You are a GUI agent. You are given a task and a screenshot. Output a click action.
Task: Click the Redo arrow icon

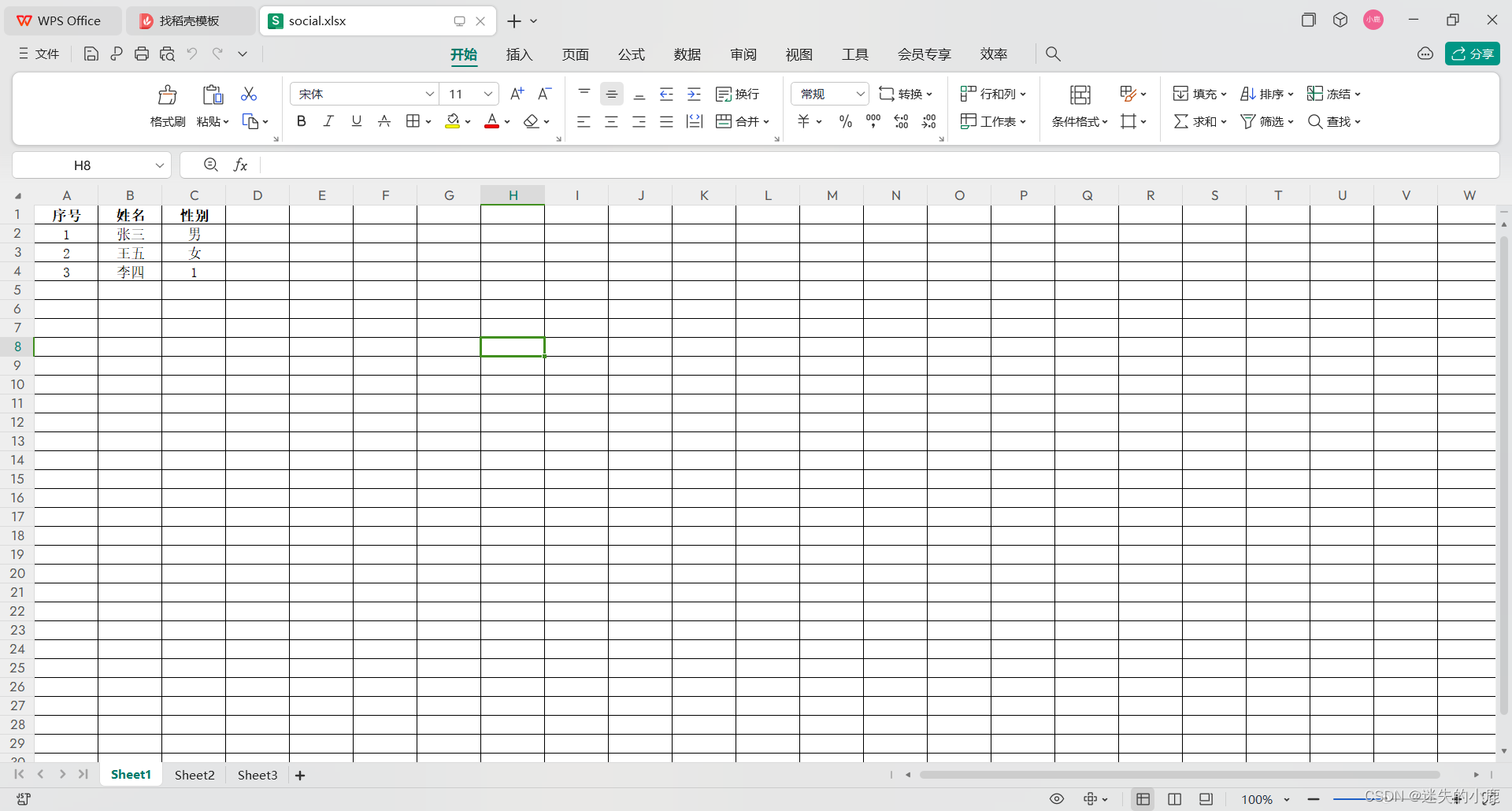(x=217, y=54)
